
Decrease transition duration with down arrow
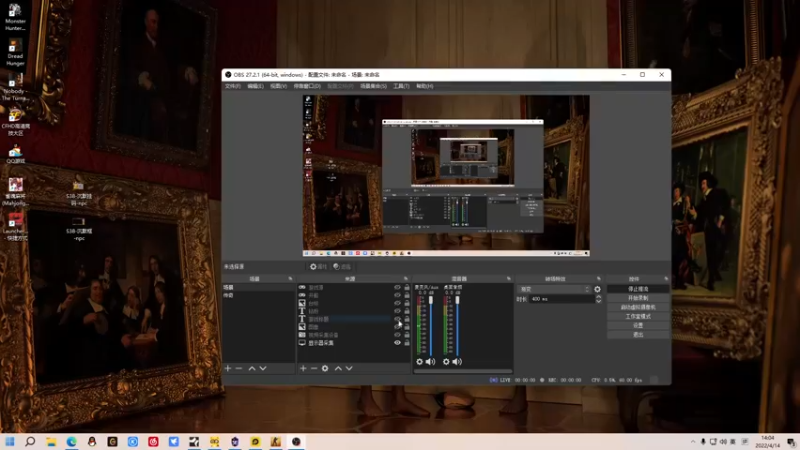(x=598, y=302)
